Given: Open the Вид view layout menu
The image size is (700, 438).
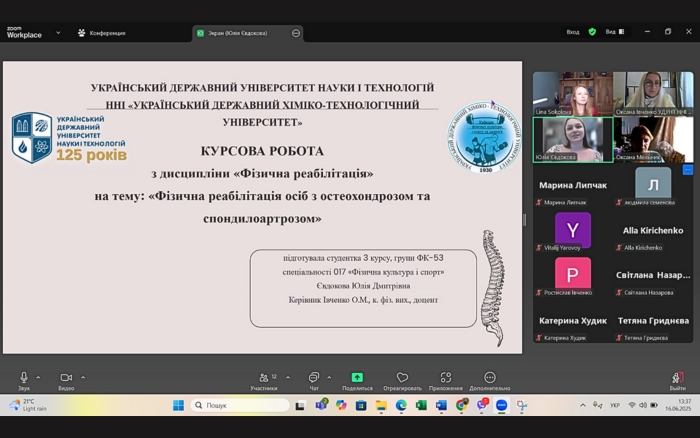Looking at the screenshot, I should pyautogui.click(x=613, y=32).
